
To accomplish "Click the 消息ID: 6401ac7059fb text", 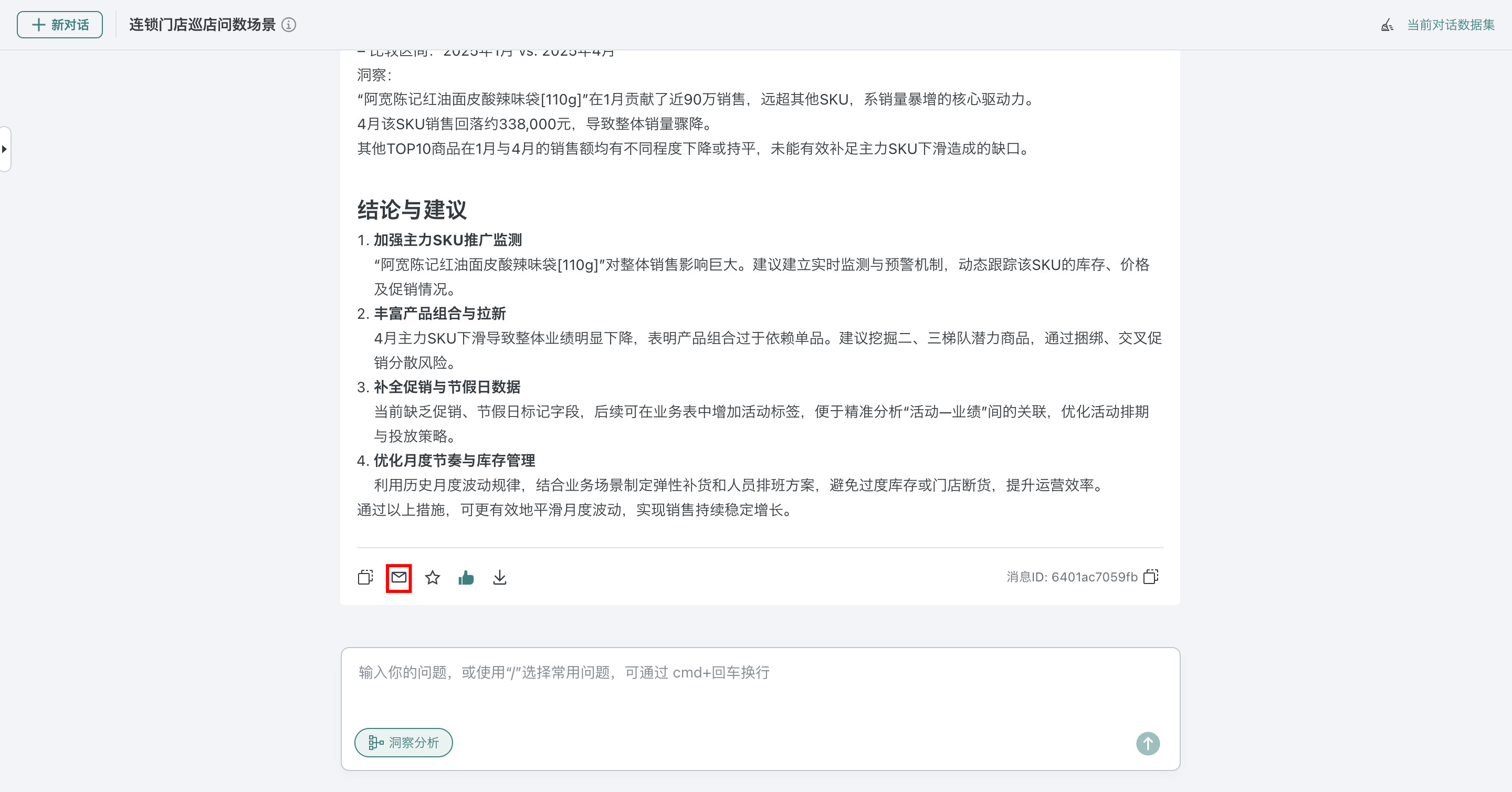I will (x=1071, y=577).
